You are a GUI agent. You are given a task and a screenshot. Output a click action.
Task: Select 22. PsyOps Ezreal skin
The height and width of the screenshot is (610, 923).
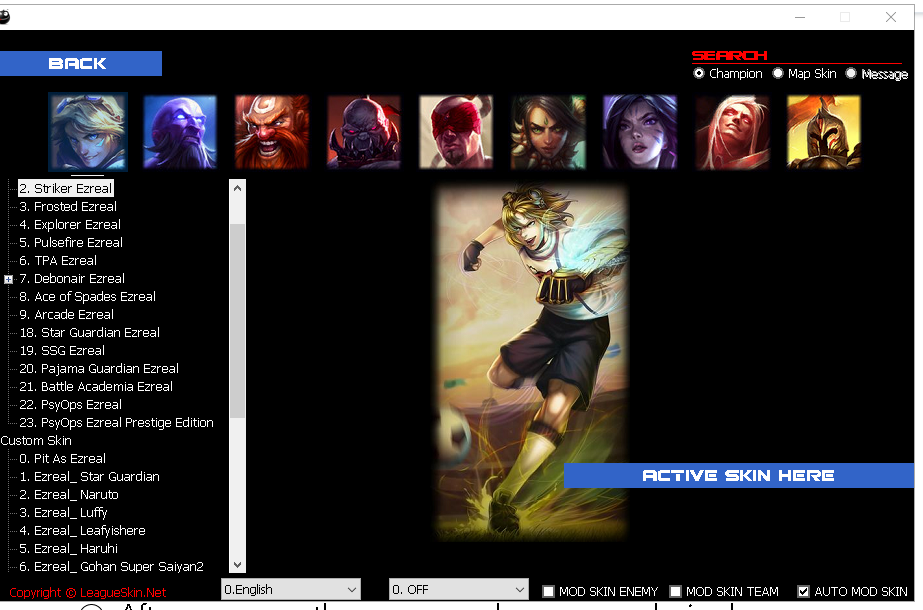(70, 405)
